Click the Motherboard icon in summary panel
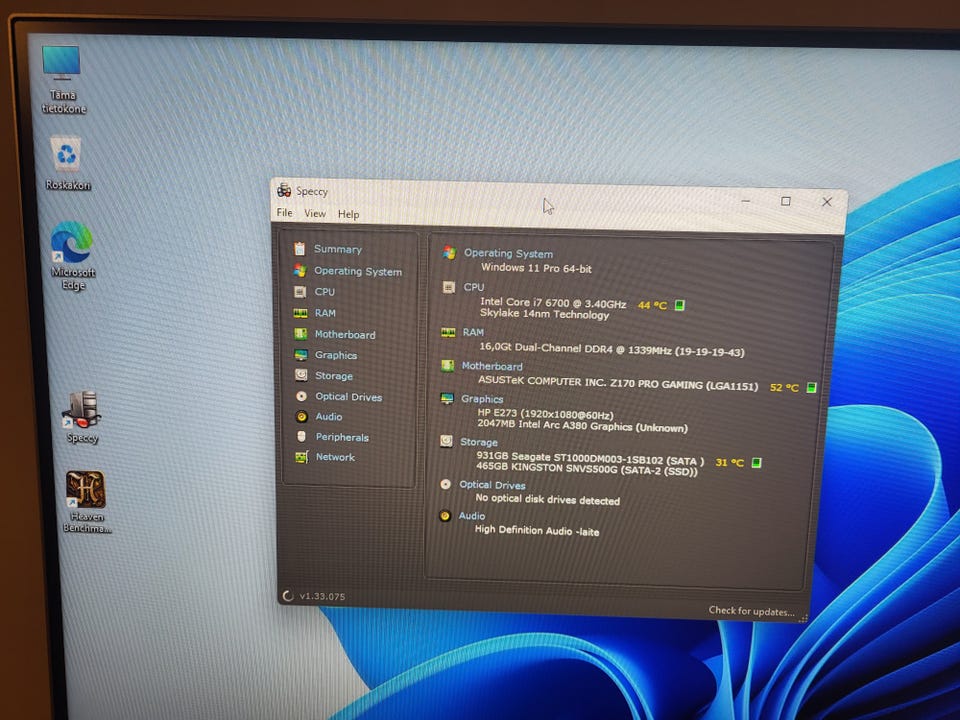 tap(448, 366)
